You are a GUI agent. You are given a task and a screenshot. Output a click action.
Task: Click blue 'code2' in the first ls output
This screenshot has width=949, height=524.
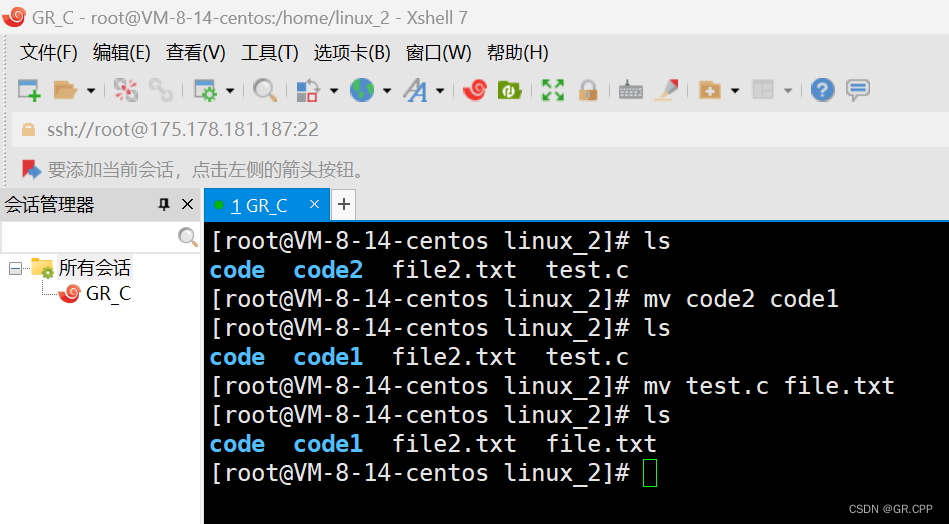(328, 270)
